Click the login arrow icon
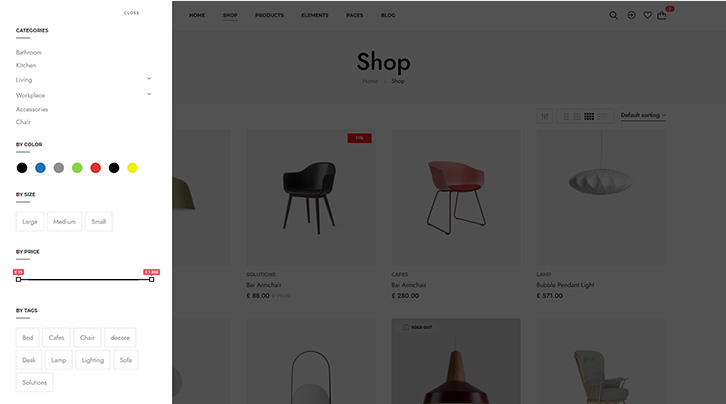 point(631,15)
